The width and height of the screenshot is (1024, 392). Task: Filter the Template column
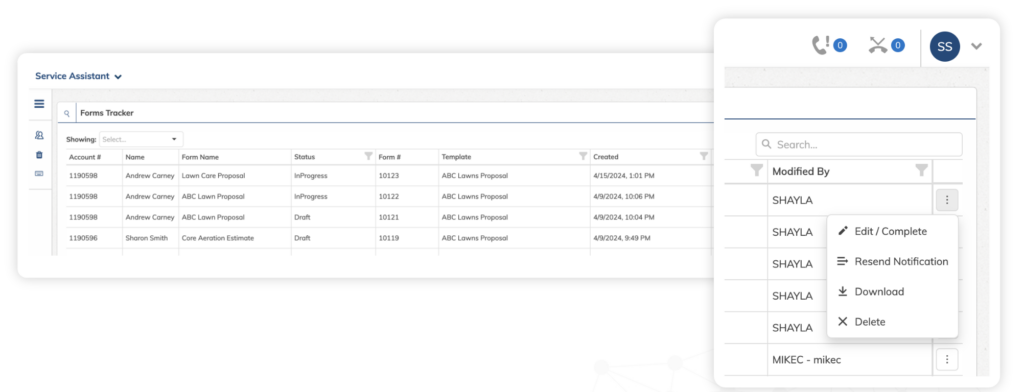(583, 156)
